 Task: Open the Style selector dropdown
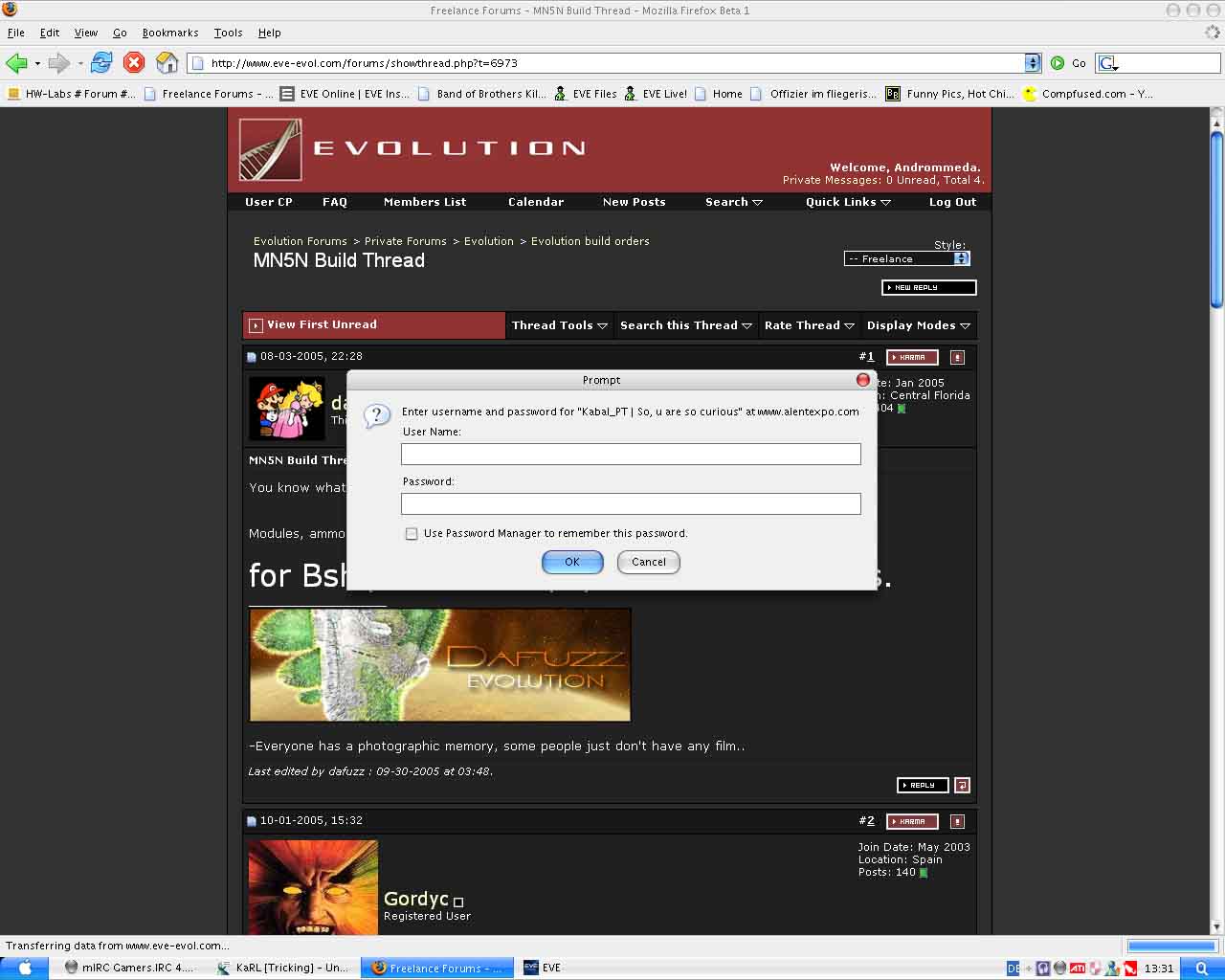point(907,258)
